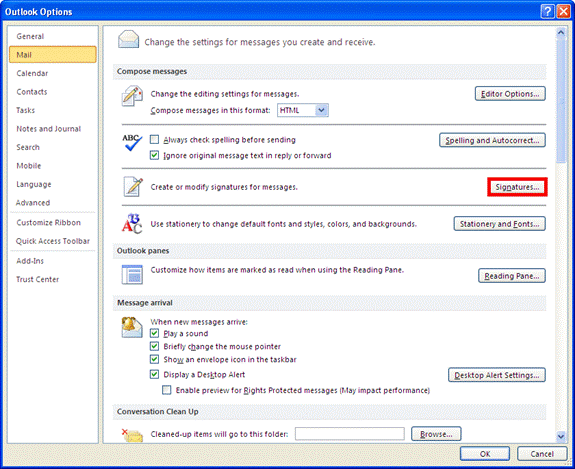Select the Mail category

(52, 55)
